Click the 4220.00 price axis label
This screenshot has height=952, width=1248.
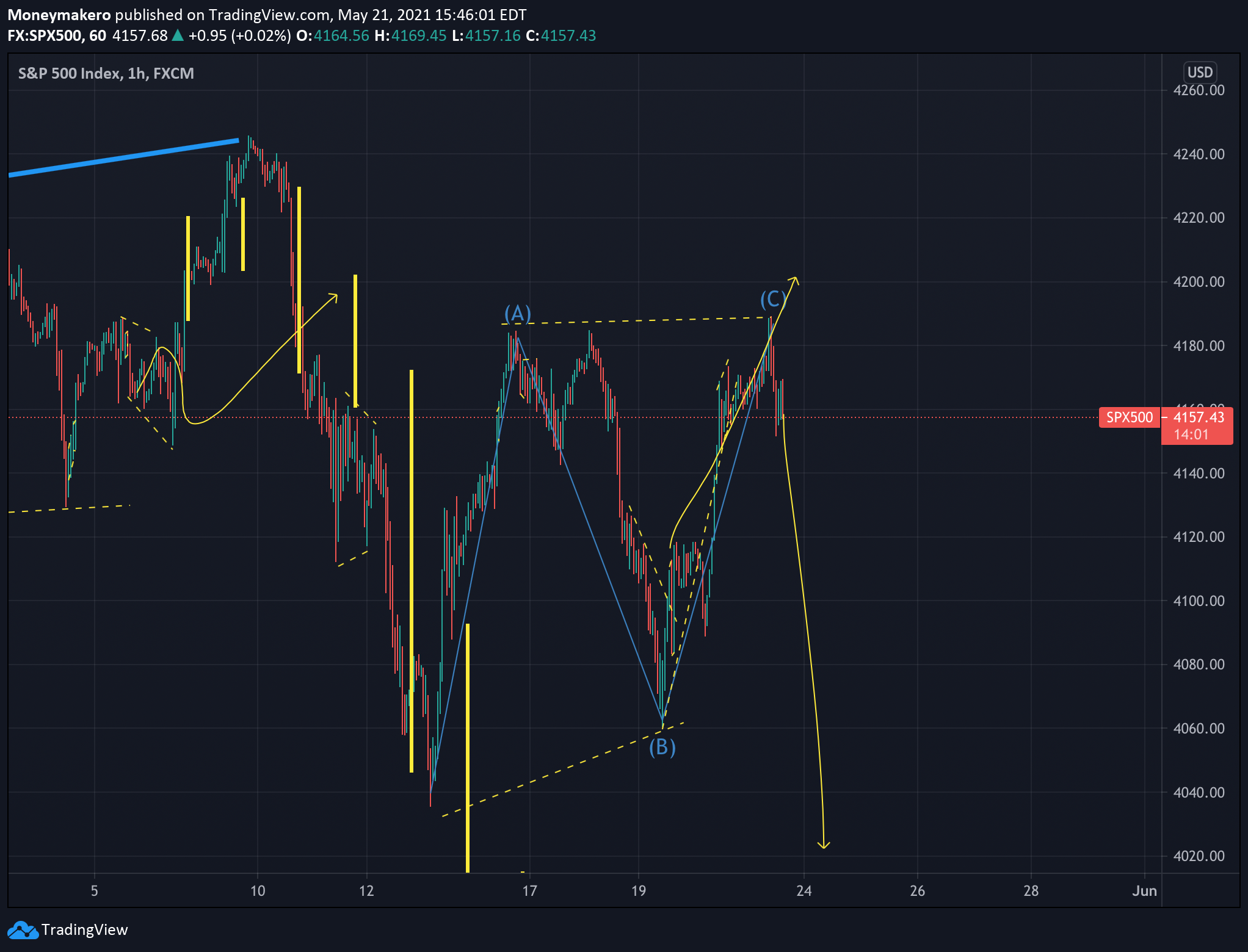[1199, 218]
